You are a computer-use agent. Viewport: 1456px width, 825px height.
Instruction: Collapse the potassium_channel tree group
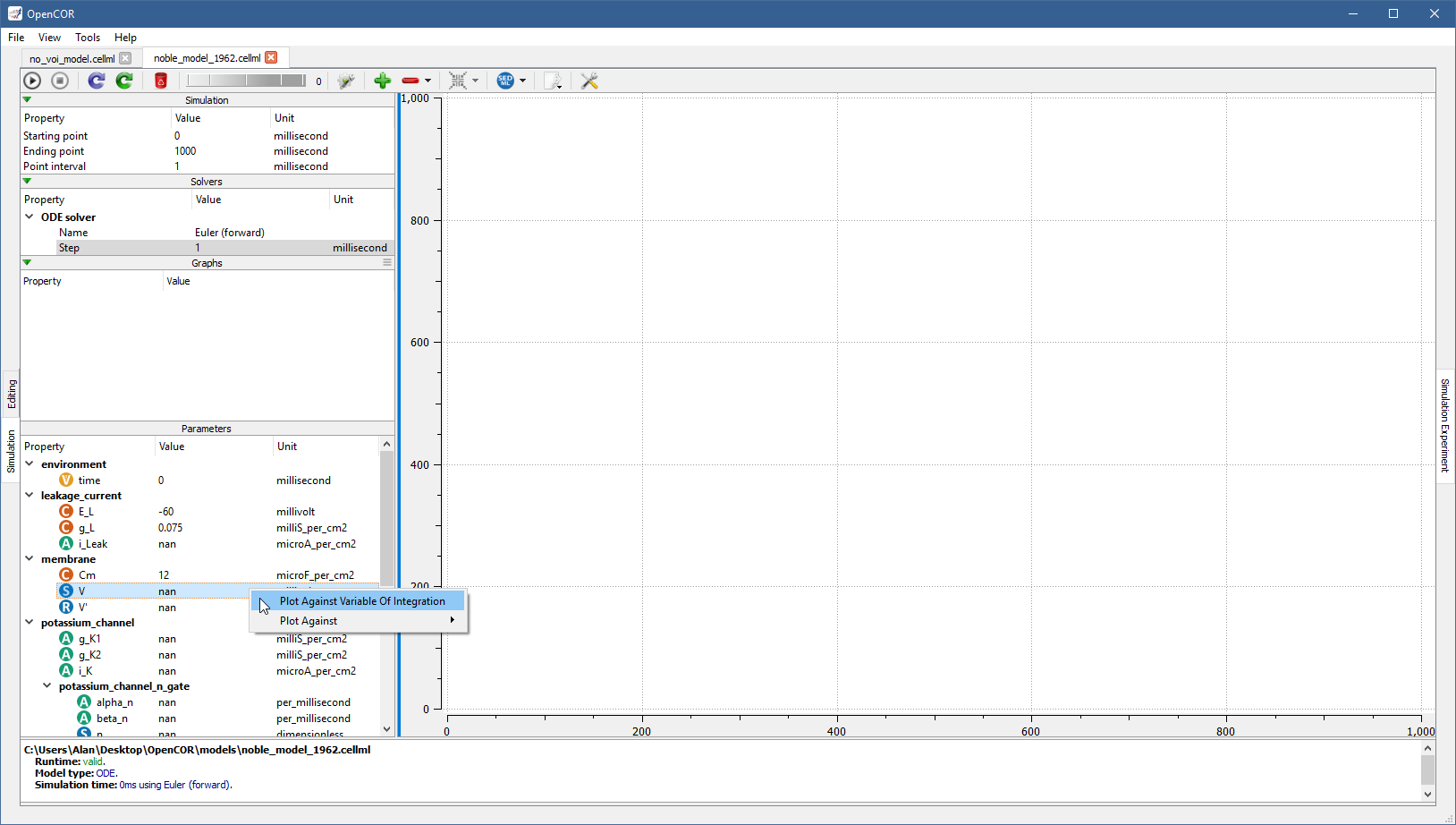[30, 623]
